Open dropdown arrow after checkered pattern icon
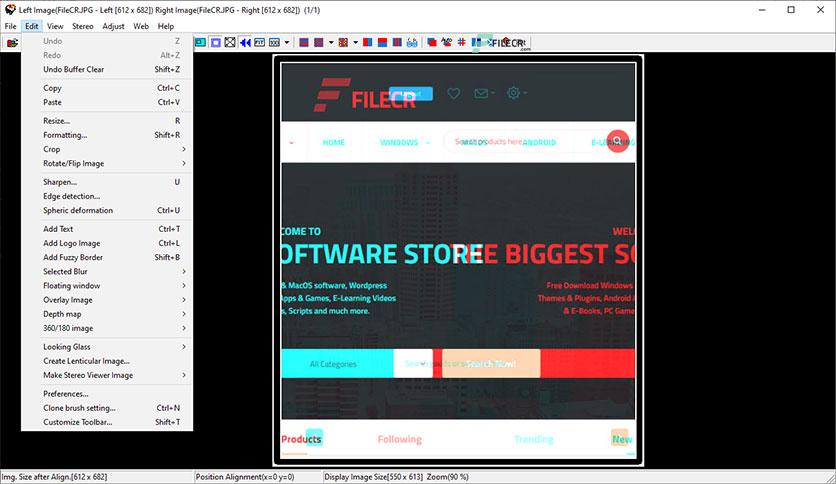The image size is (836, 484). pyautogui.click(x=356, y=43)
